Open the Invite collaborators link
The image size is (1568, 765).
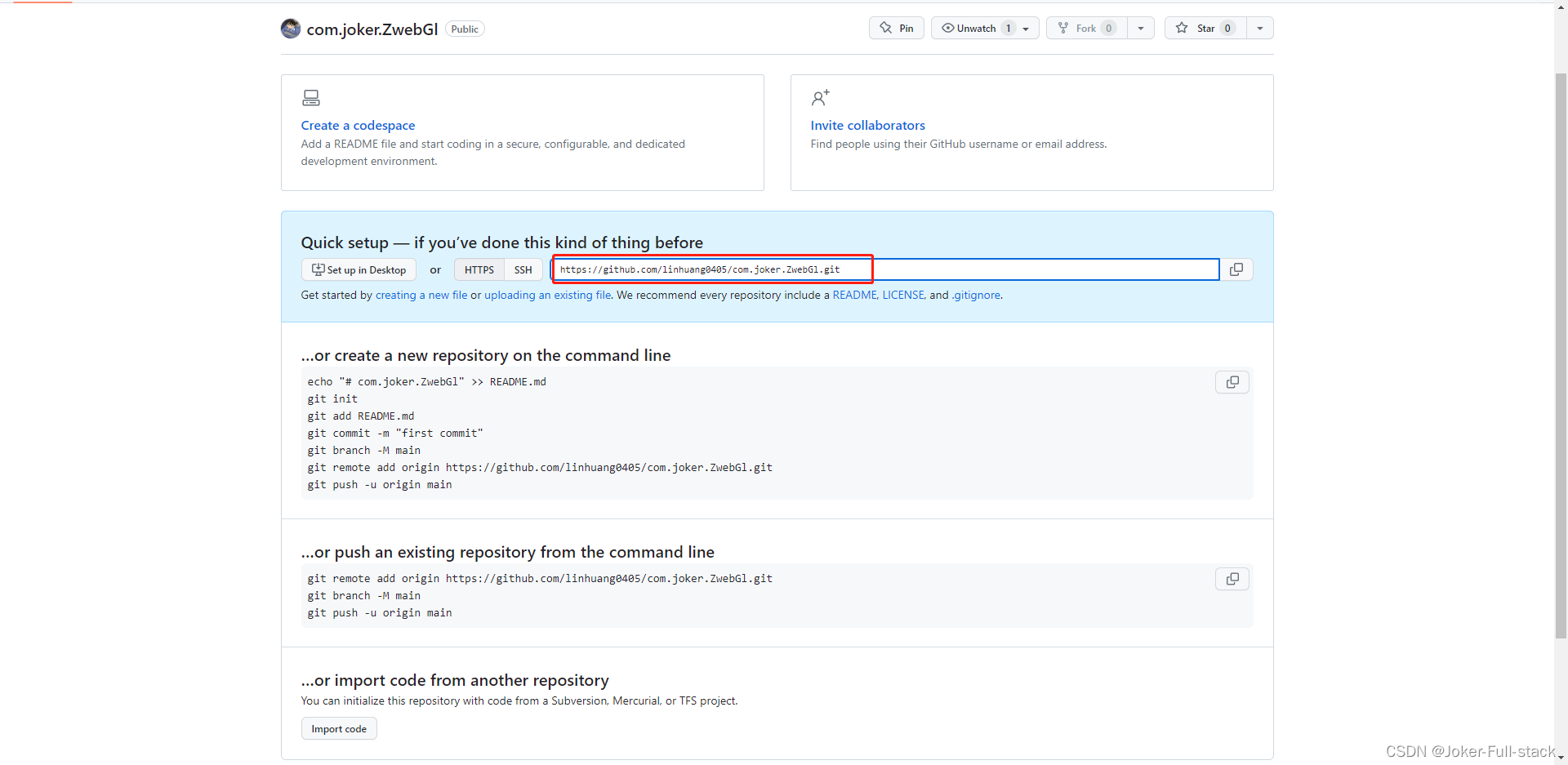867,125
